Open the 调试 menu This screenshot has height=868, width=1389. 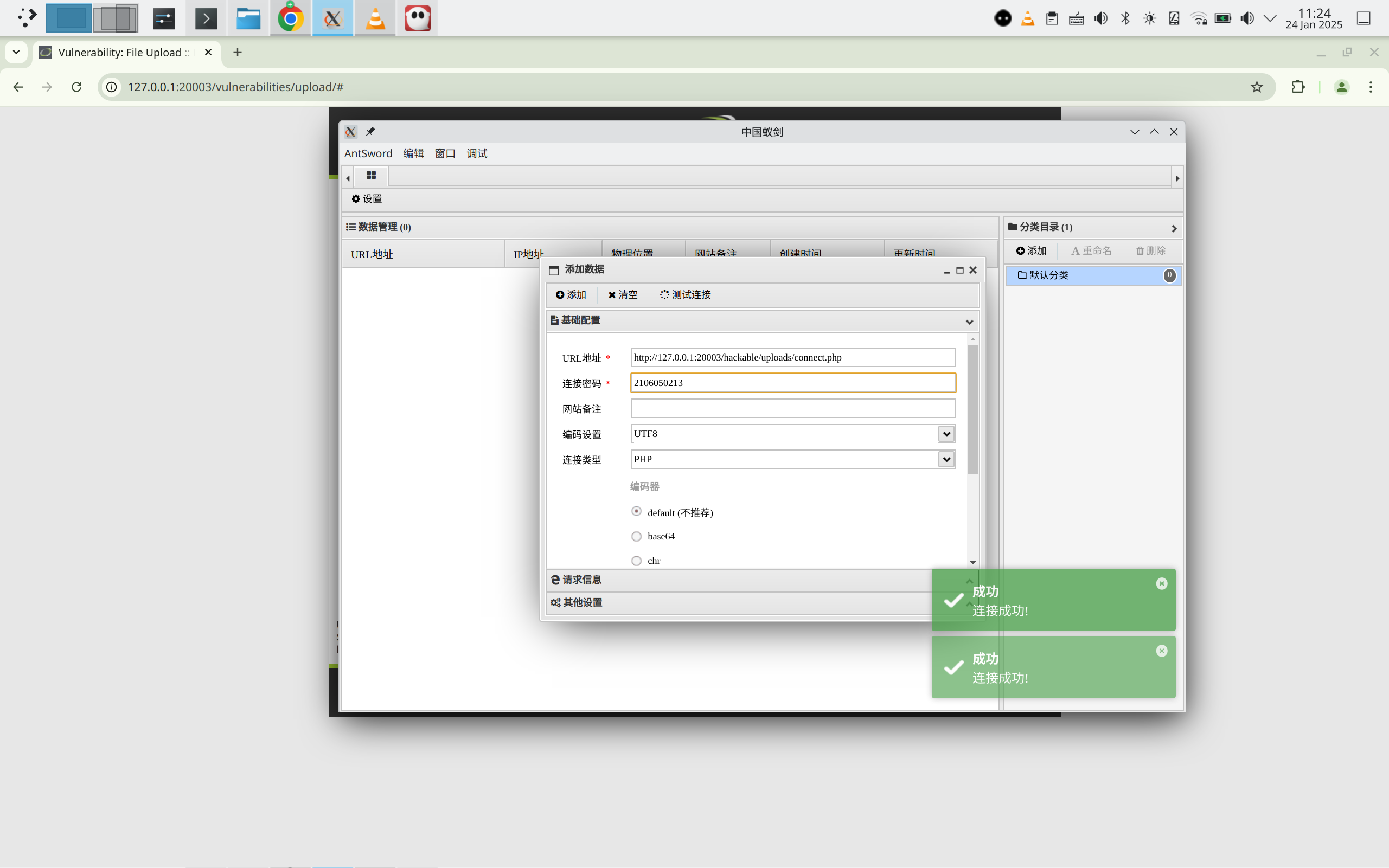point(477,153)
